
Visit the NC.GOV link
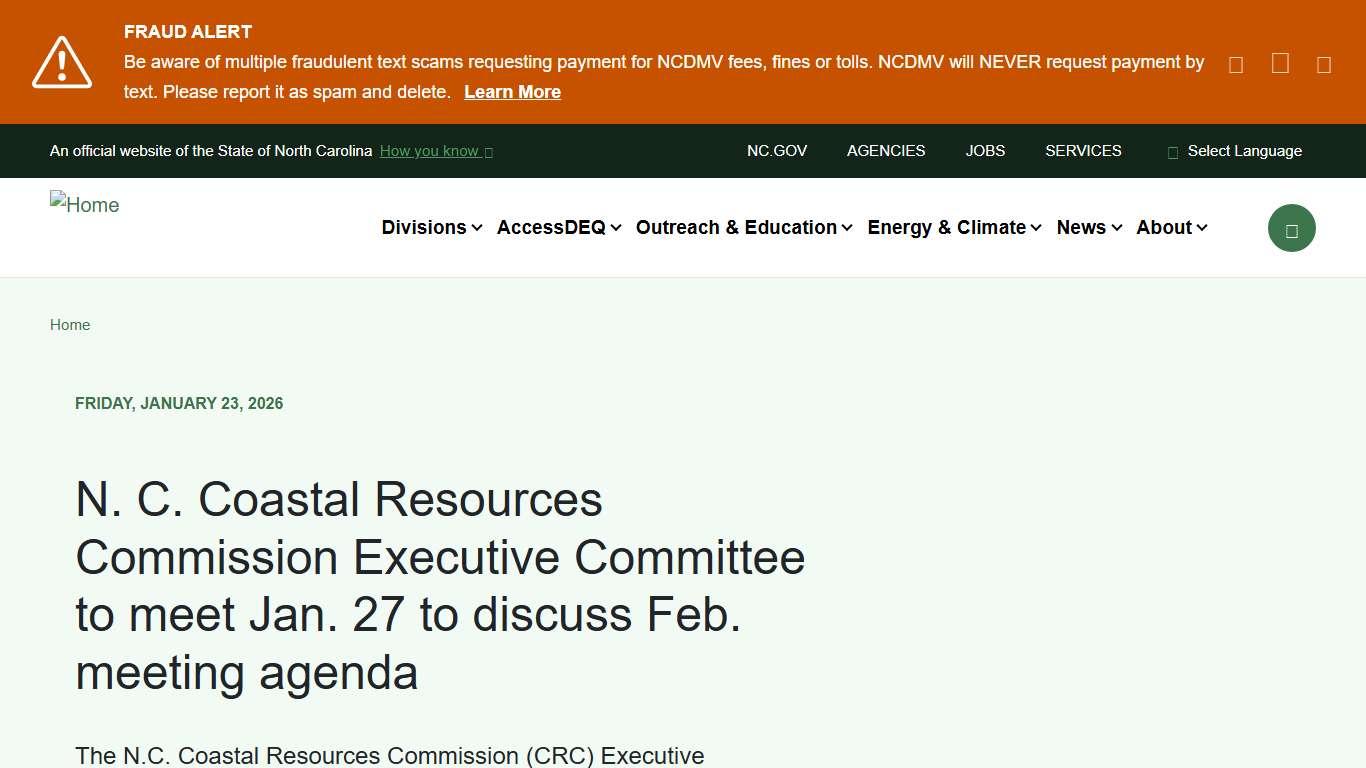pyautogui.click(x=777, y=151)
